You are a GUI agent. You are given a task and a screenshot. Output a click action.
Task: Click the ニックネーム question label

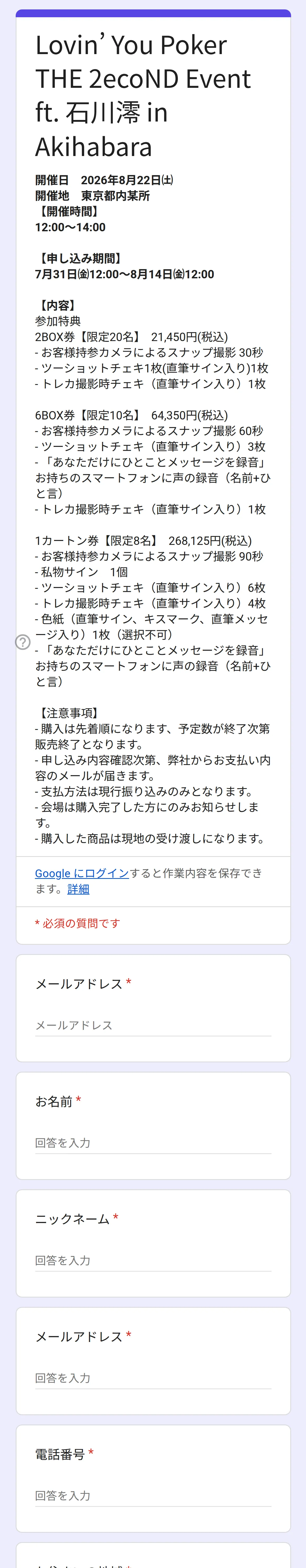[72, 1219]
